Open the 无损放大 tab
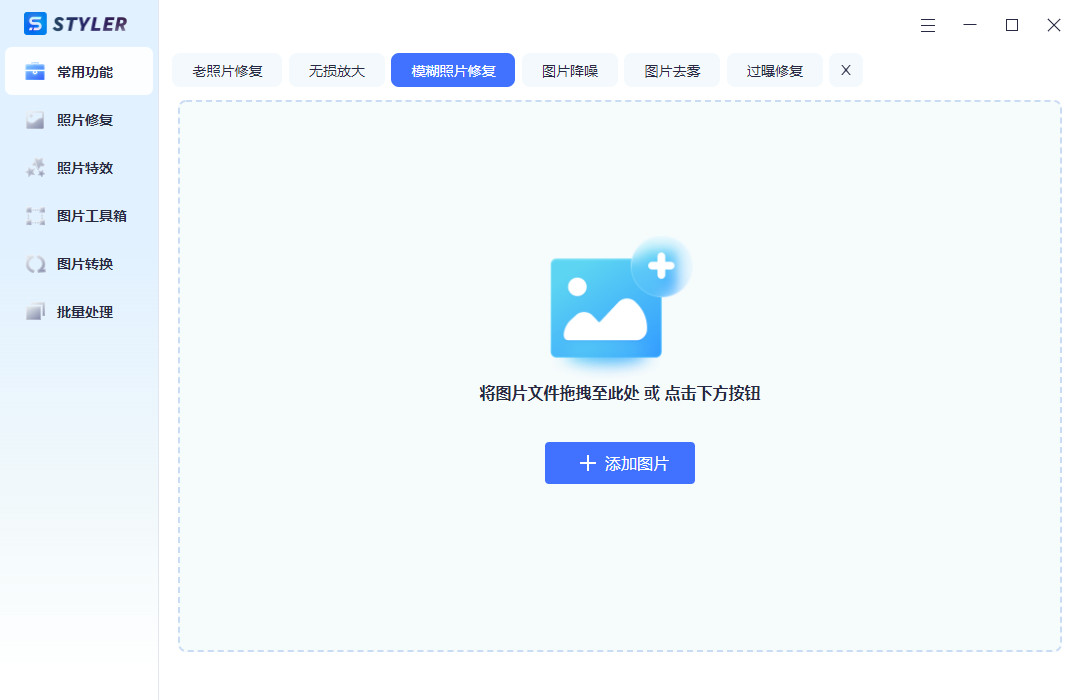 pos(335,70)
